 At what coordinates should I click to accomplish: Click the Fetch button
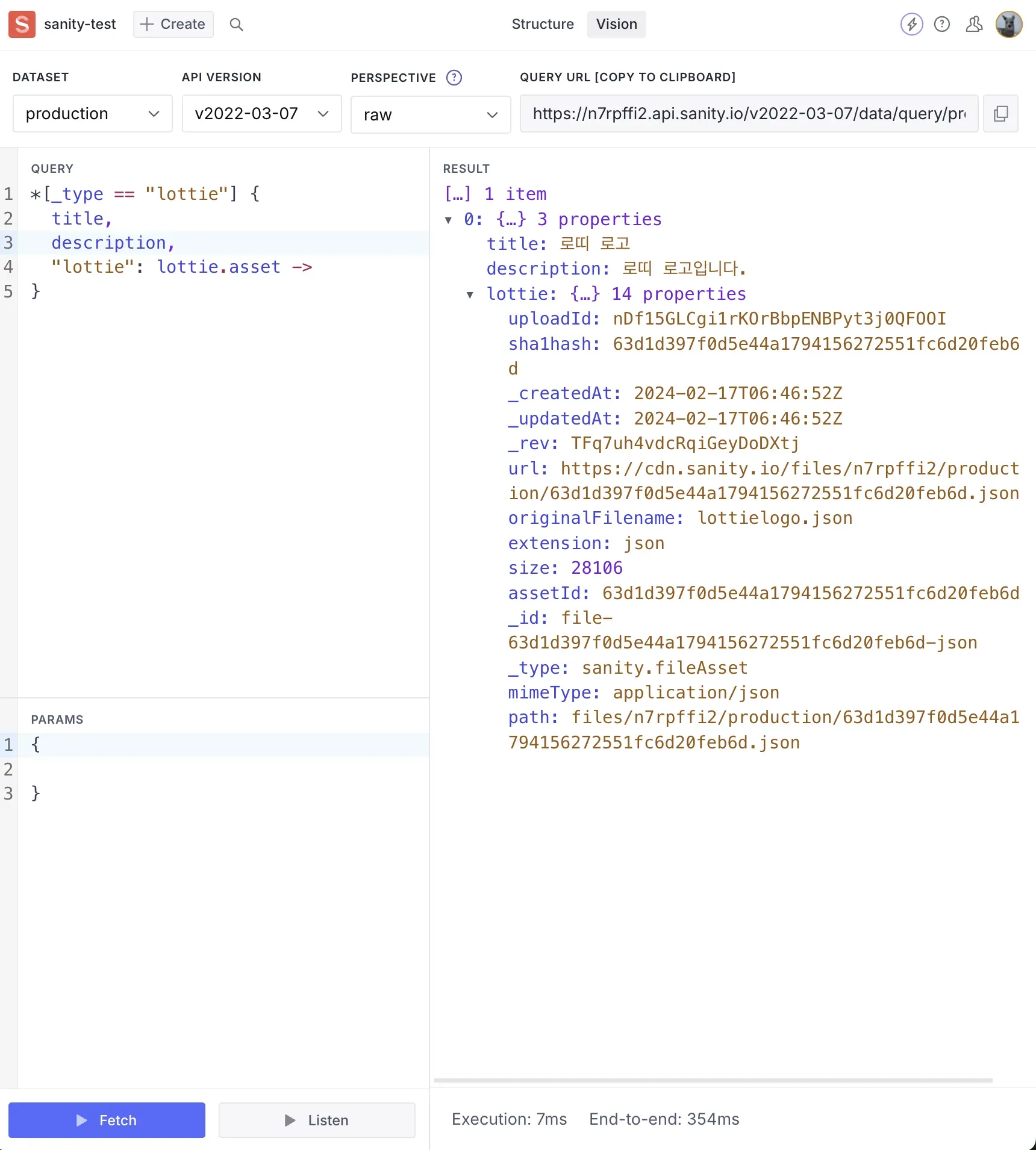click(x=107, y=1120)
